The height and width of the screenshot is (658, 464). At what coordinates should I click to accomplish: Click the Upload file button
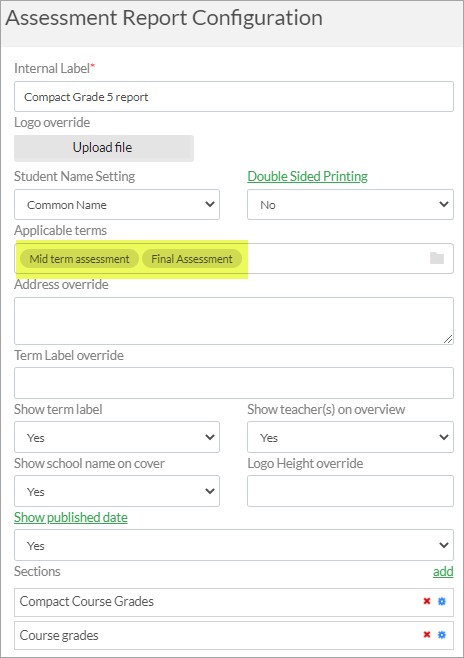coord(104,148)
